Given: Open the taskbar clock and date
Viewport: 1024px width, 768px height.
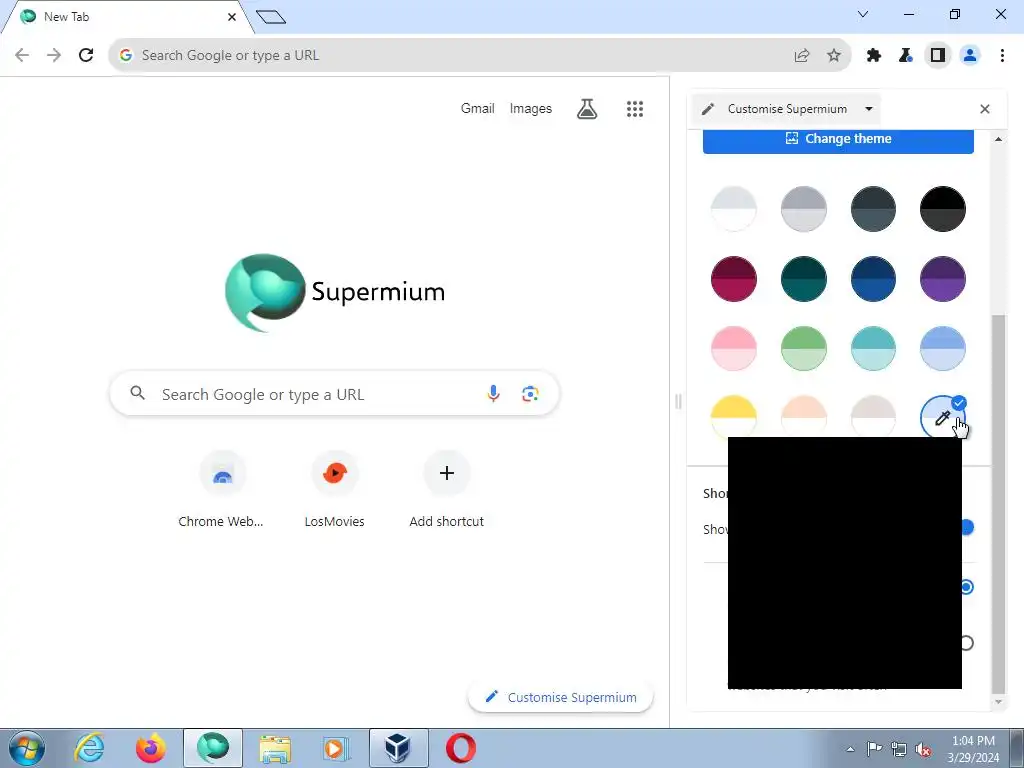Looking at the screenshot, I should [x=973, y=749].
